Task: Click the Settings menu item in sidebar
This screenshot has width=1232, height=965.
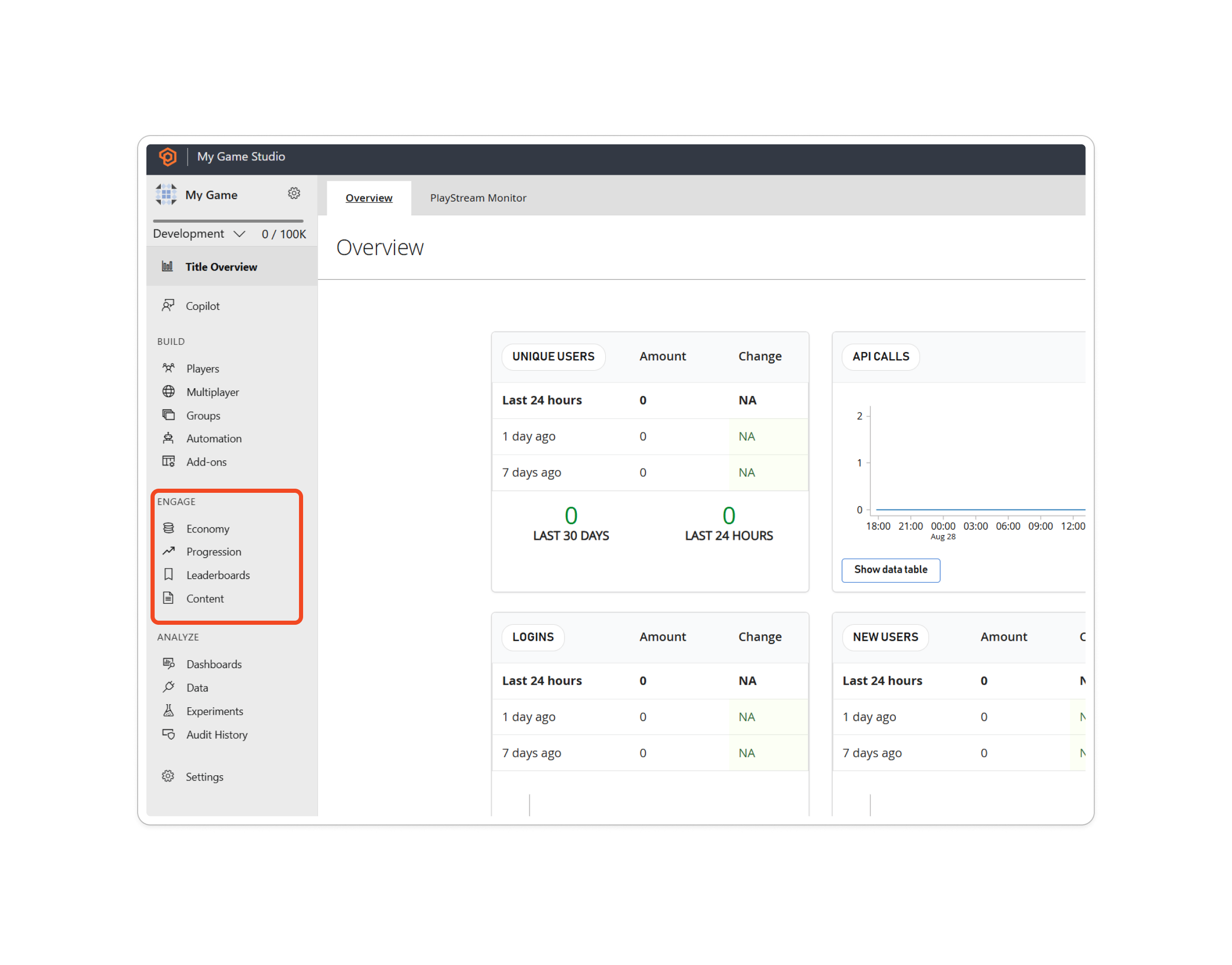Action: click(205, 776)
